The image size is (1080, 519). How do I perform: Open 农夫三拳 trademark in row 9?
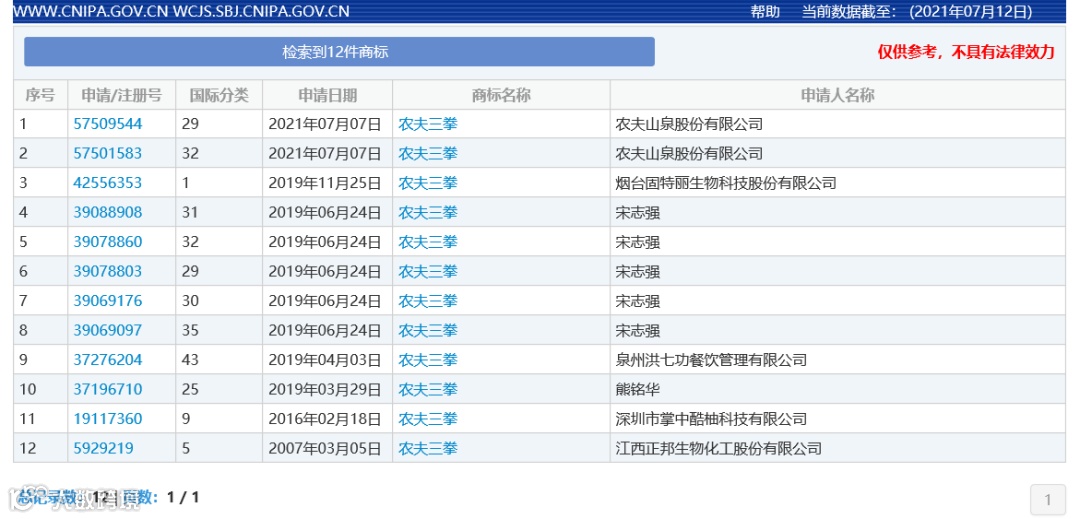[428, 360]
